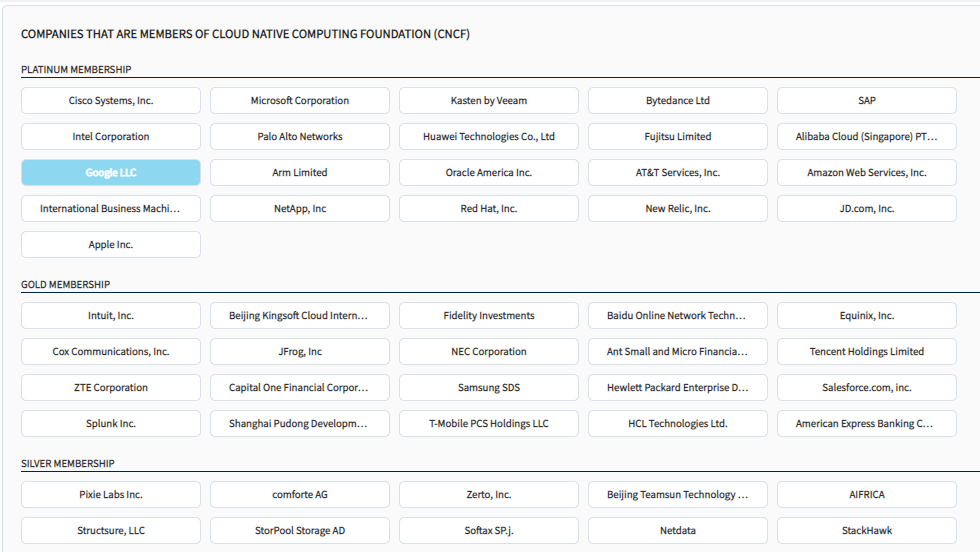Select NetApp, Inc member button
980x552 pixels.
(x=300, y=209)
